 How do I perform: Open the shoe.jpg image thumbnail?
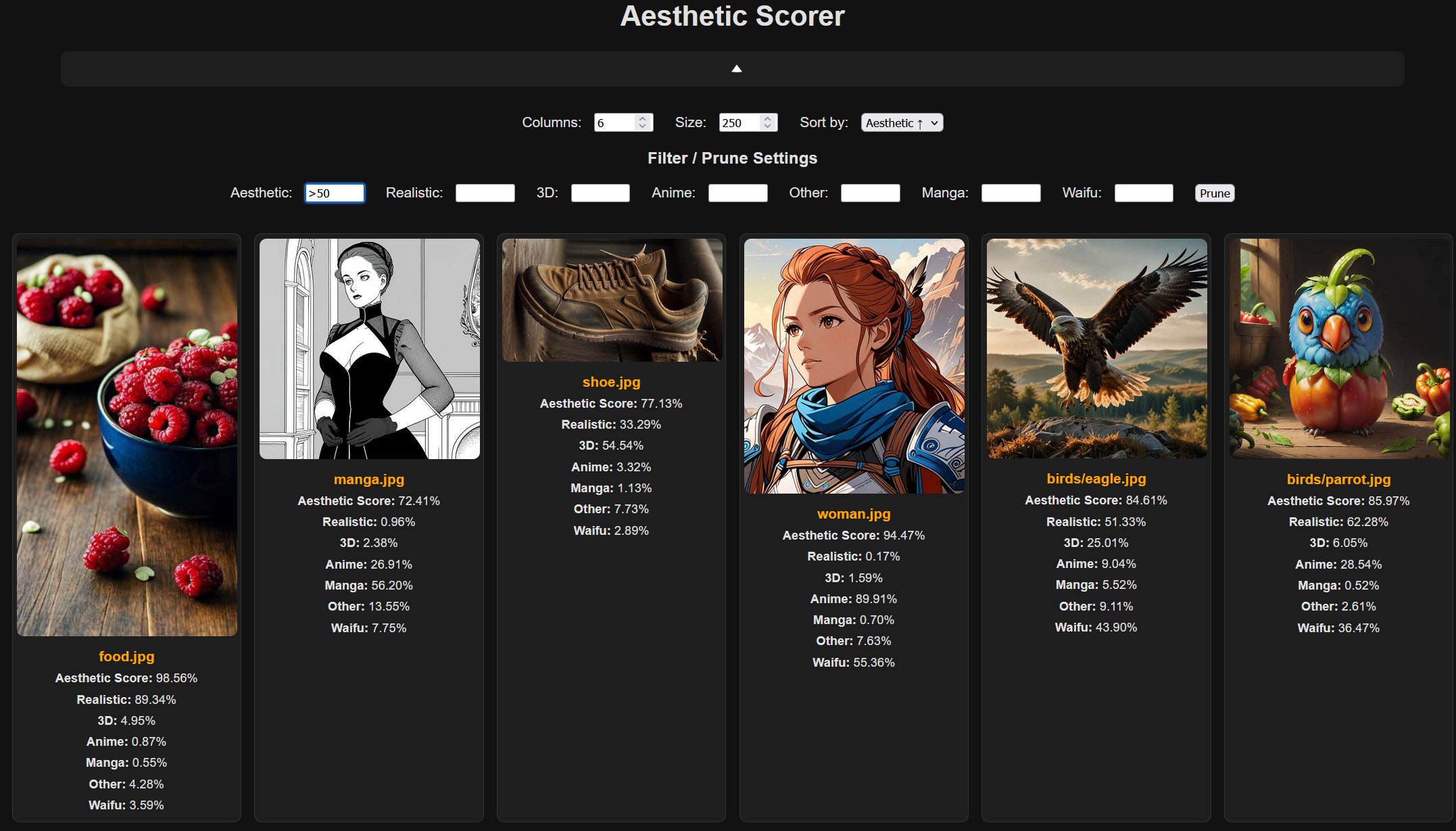[612, 300]
